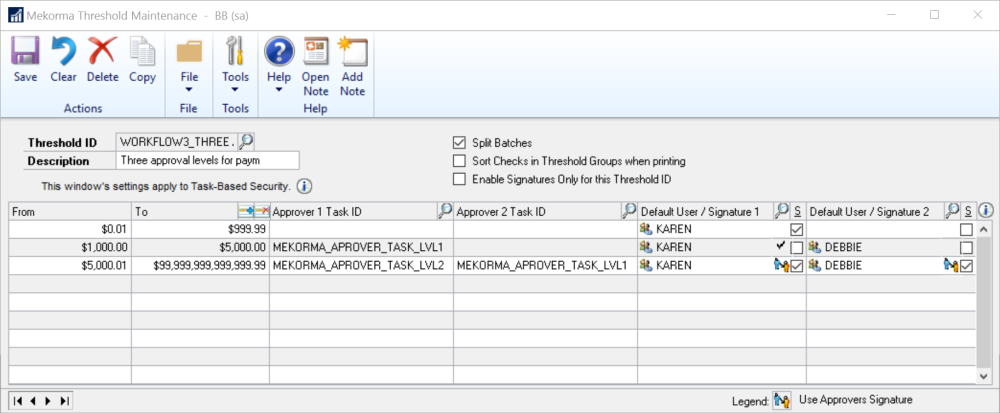
Task: Edit the Description field
Action: pos(207,160)
